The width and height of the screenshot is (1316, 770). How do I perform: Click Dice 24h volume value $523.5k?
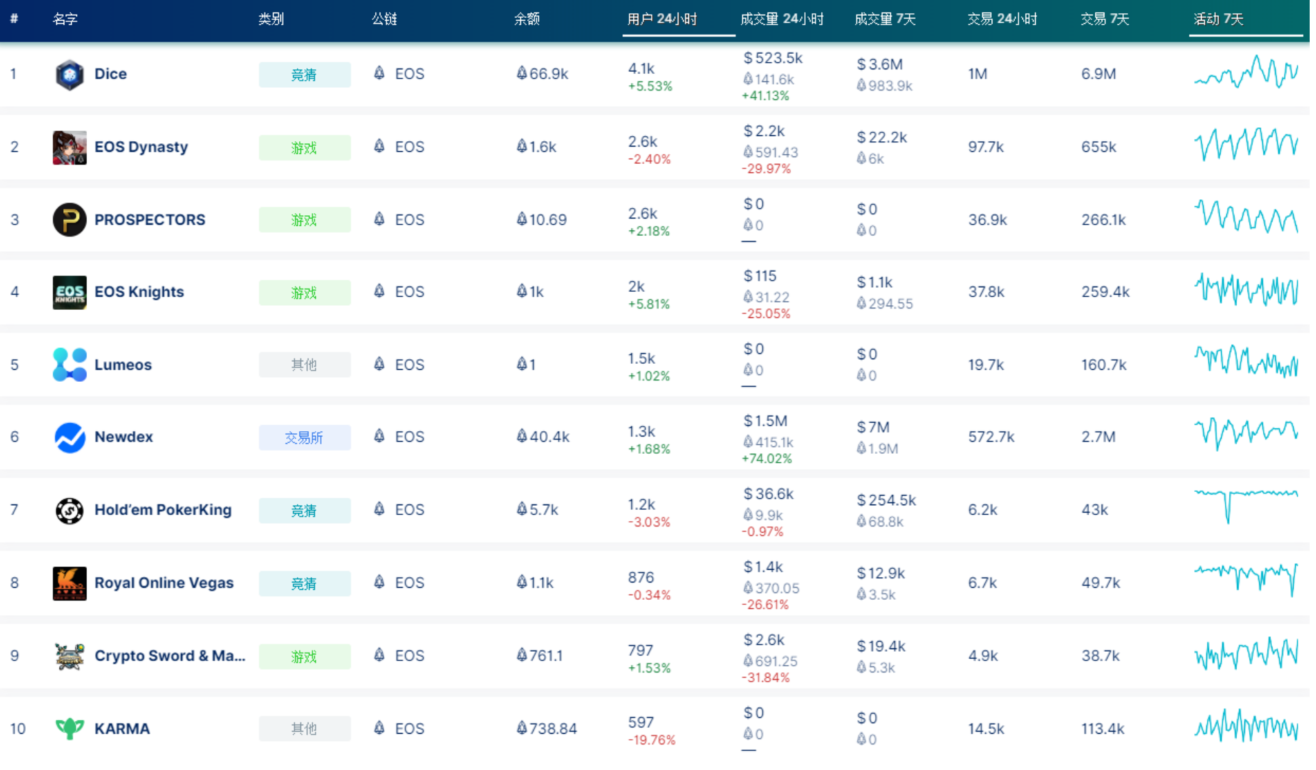773,58
